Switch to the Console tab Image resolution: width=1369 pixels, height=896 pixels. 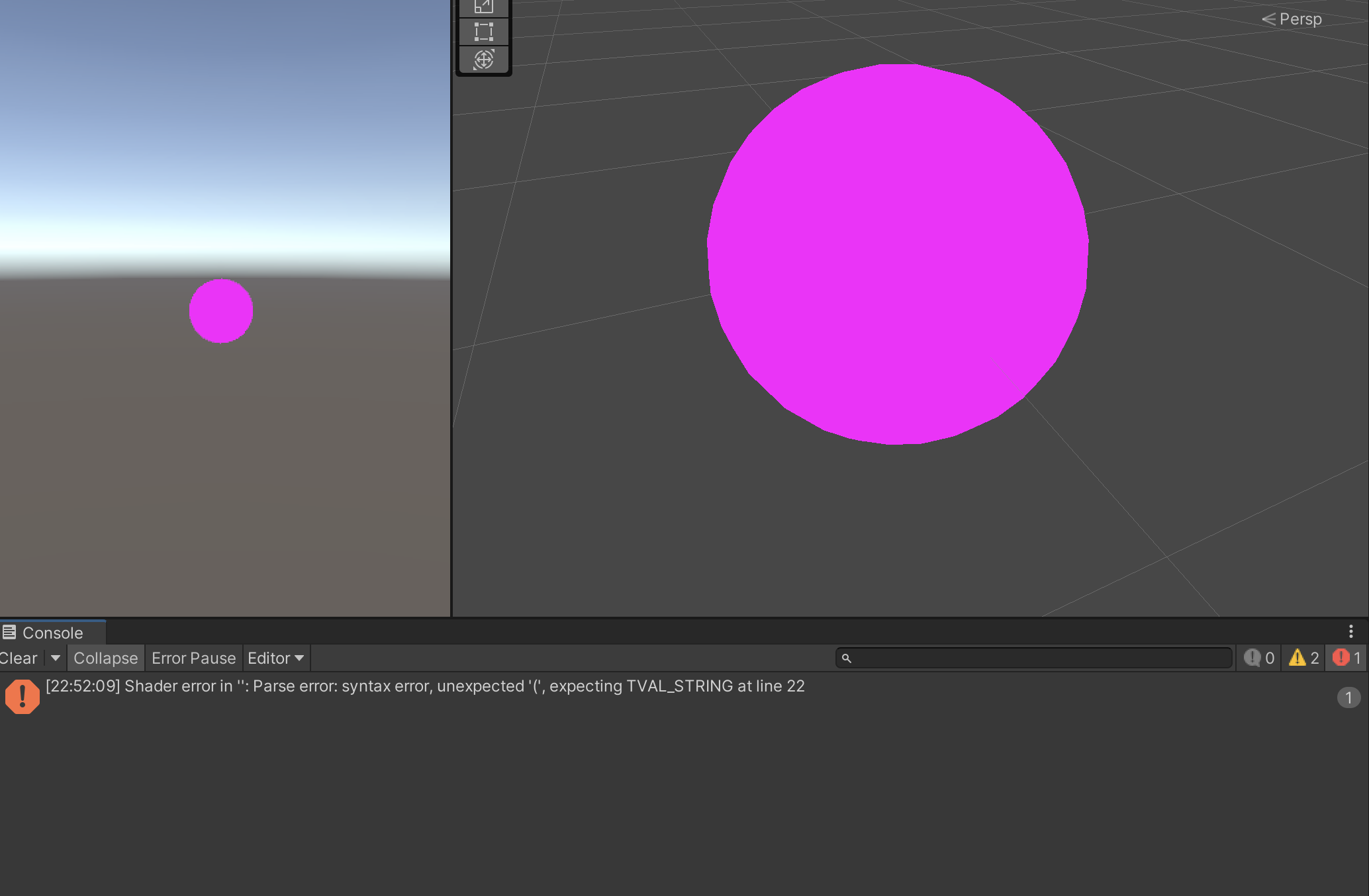pos(52,633)
